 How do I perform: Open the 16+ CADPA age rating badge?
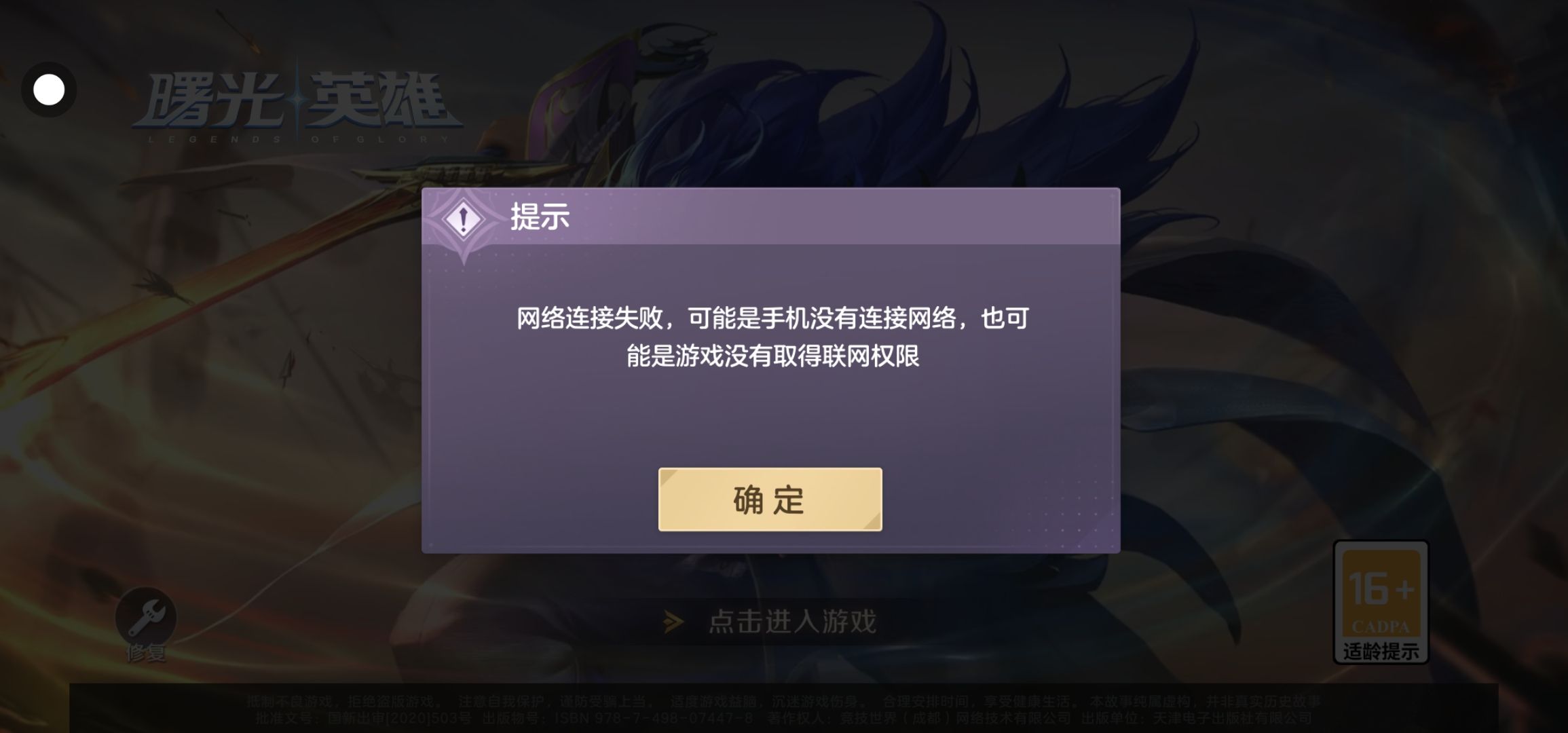[x=1381, y=601]
